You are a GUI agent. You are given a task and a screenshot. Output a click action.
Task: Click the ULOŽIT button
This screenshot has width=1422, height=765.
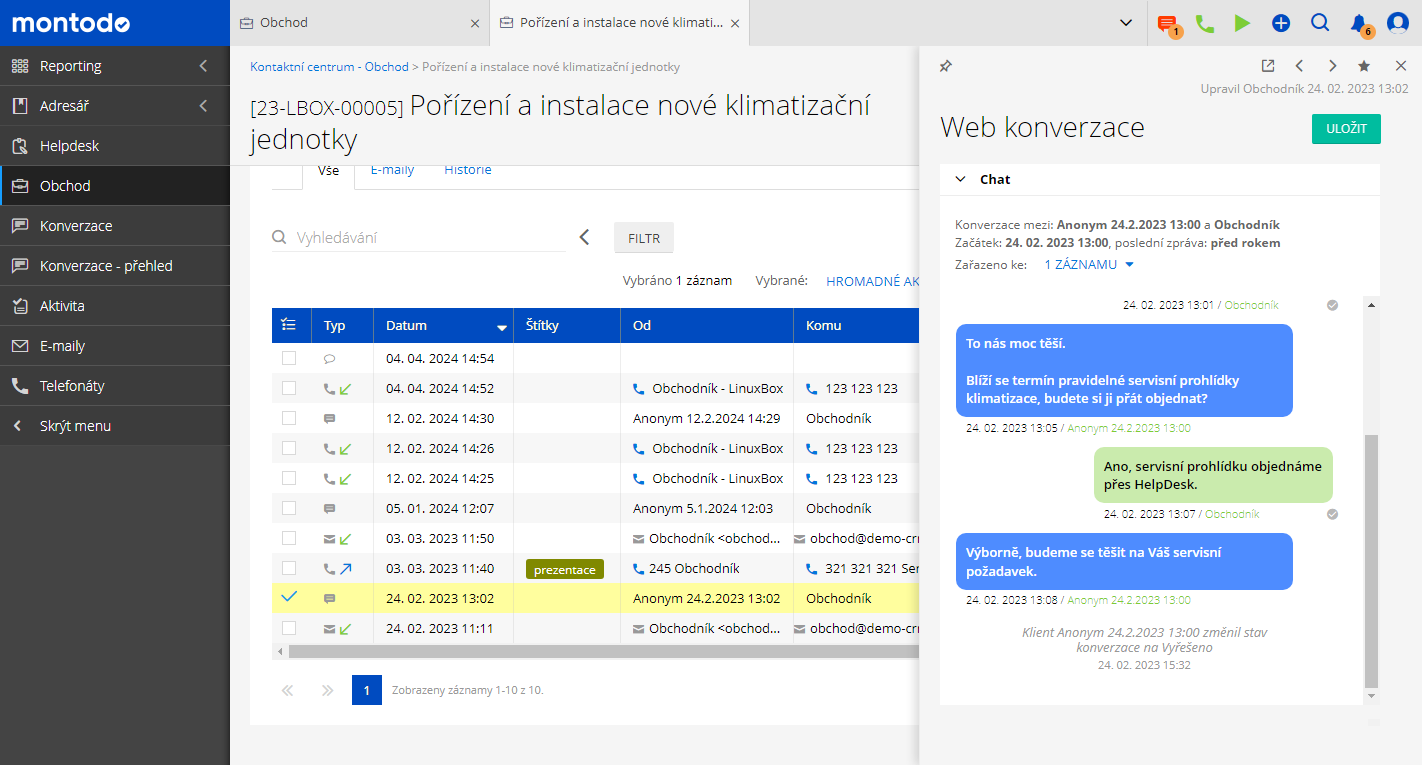point(1345,129)
